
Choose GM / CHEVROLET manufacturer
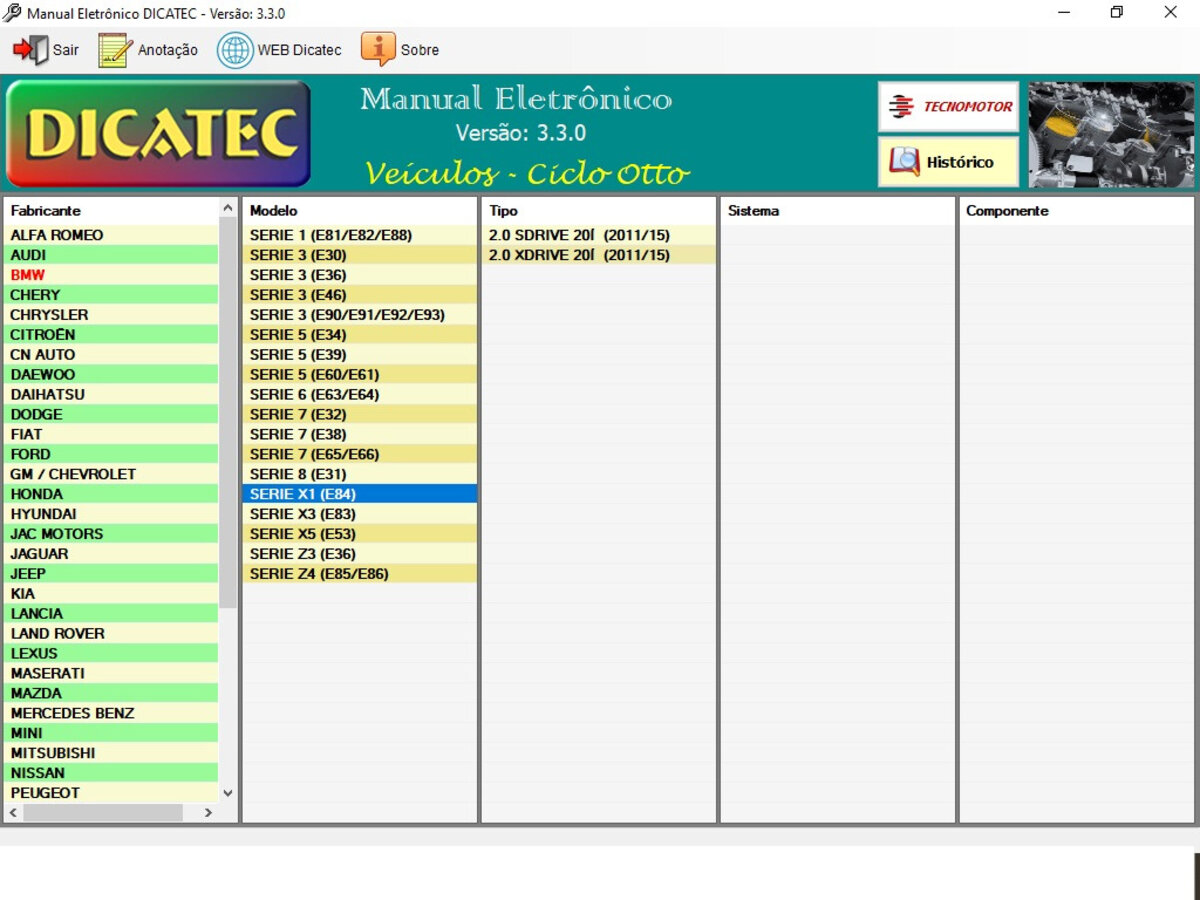click(73, 474)
